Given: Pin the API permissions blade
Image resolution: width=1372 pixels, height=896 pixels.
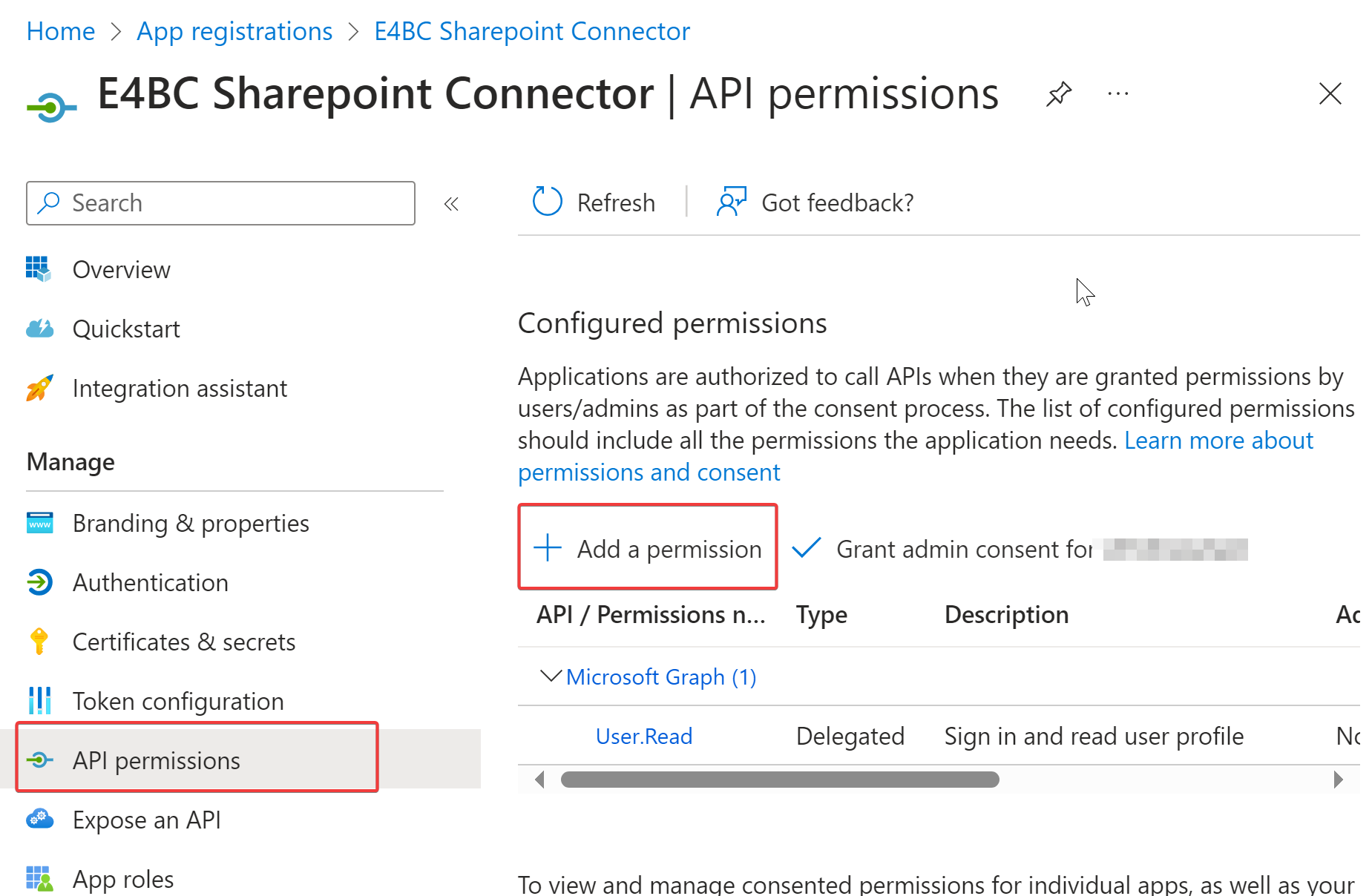Looking at the screenshot, I should tap(1059, 94).
